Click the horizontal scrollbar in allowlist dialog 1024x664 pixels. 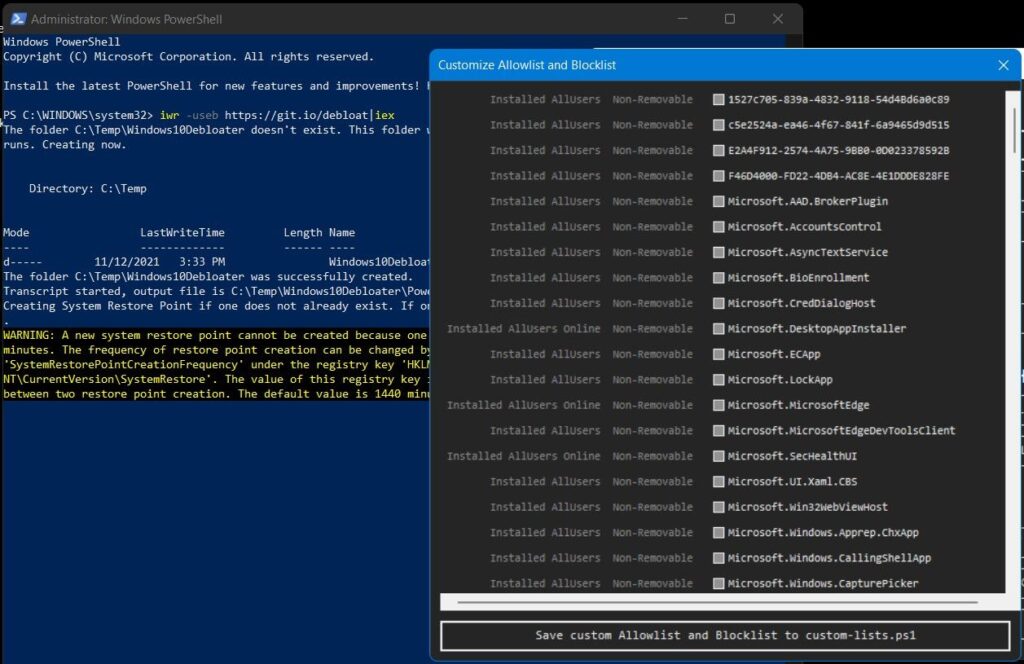click(x=717, y=602)
